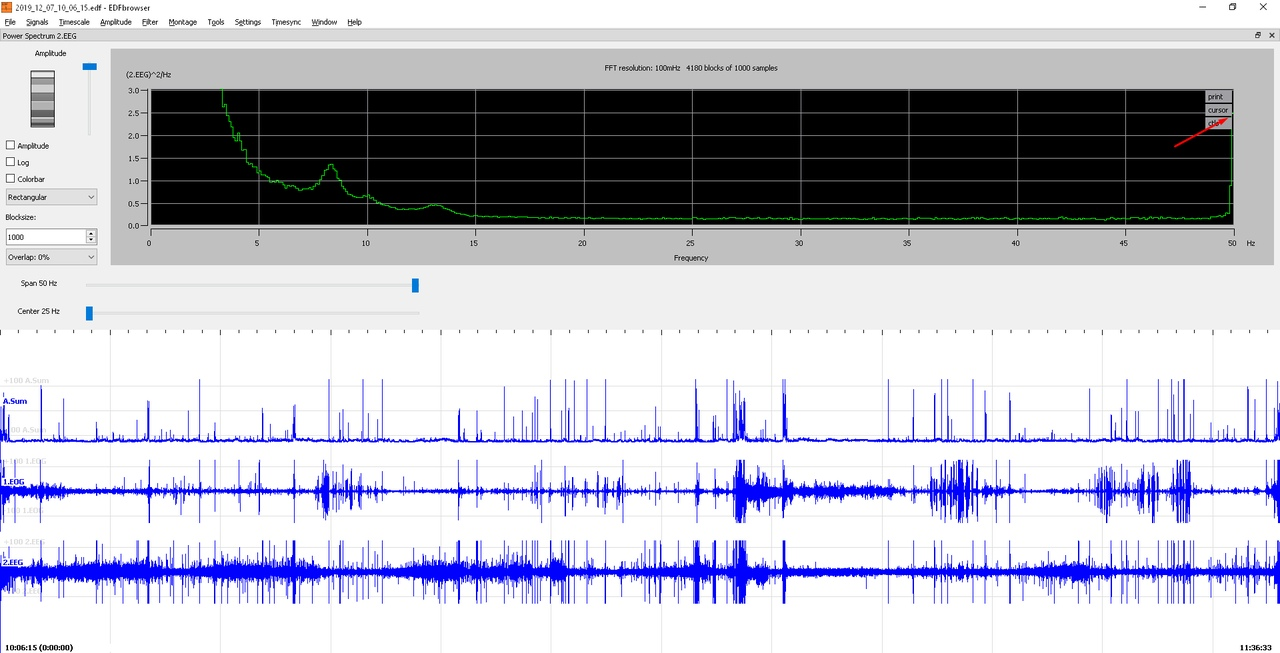The width and height of the screenshot is (1280, 653).
Task: Decrease blocksize with the down arrow
Action: 91,240
